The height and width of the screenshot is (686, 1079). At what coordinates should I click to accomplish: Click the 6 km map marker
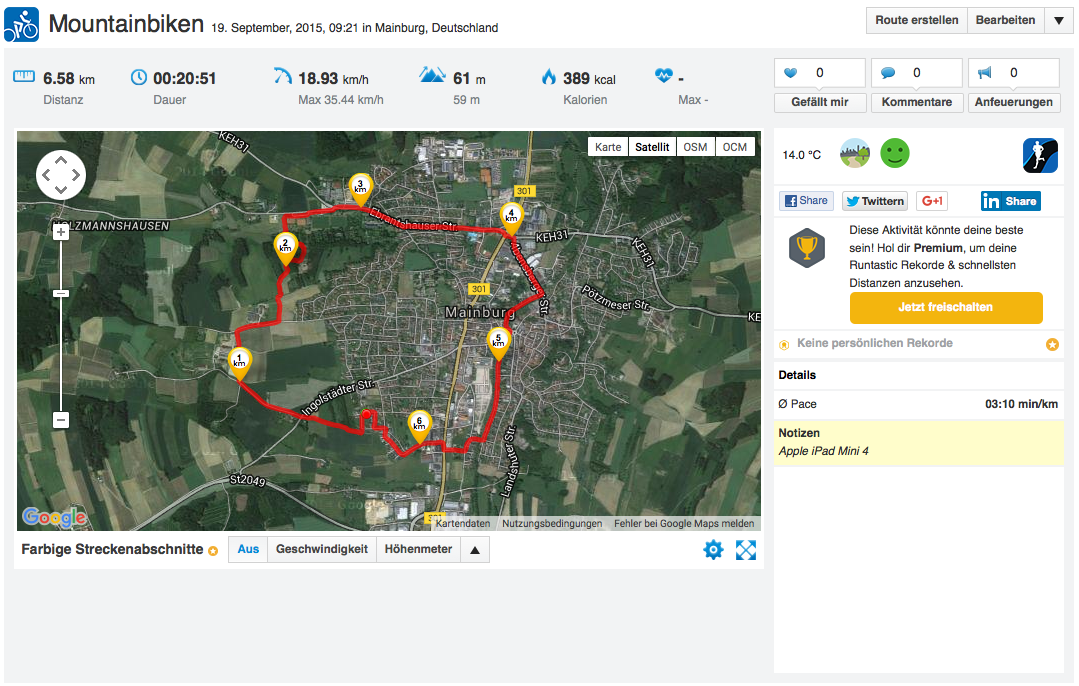(419, 427)
